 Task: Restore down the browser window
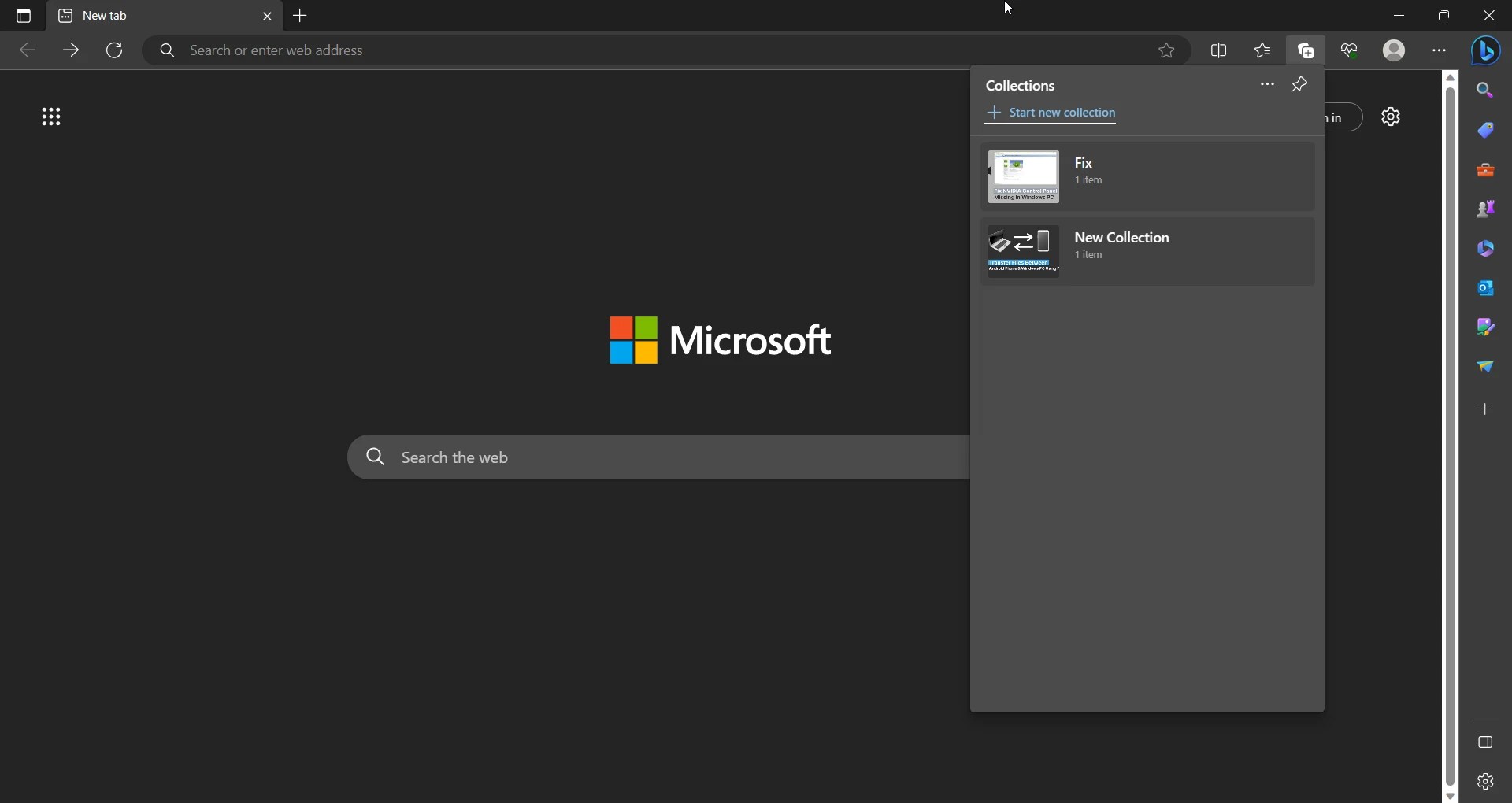pos(1445,16)
